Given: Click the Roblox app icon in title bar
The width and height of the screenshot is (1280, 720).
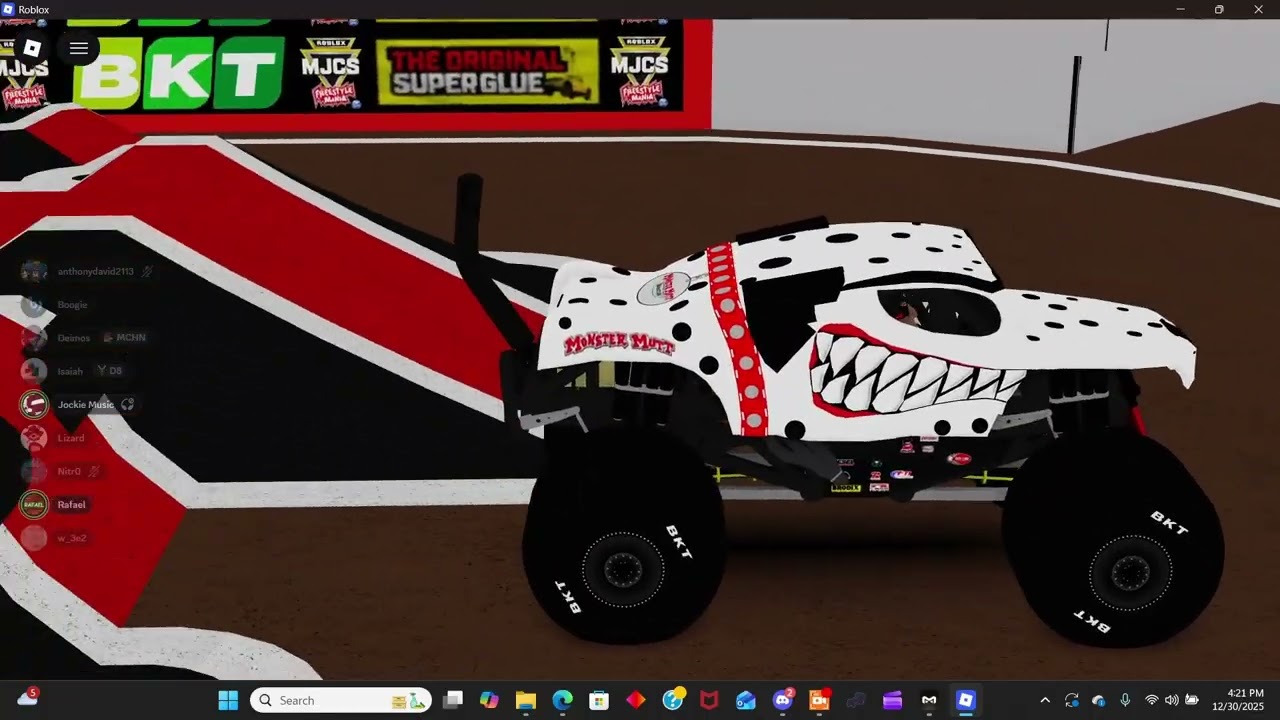Looking at the screenshot, I should click(8, 9).
